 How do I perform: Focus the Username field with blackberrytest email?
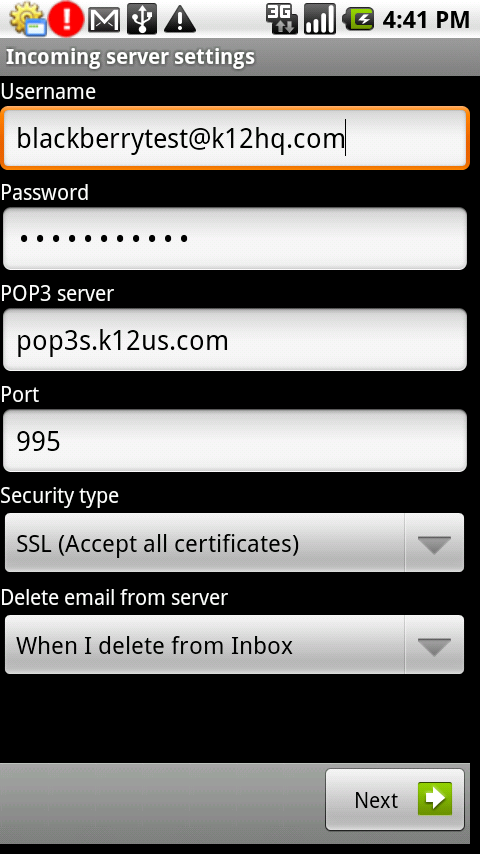(x=235, y=138)
